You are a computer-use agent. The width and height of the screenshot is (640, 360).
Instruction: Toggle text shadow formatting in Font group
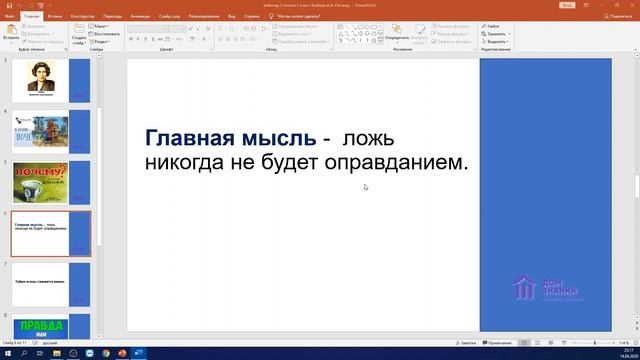tap(153, 39)
